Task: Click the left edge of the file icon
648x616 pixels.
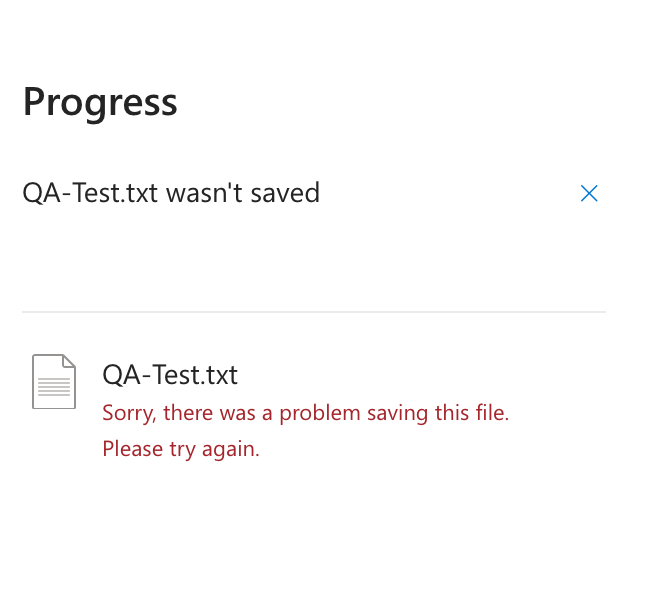Action: click(x=33, y=381)
